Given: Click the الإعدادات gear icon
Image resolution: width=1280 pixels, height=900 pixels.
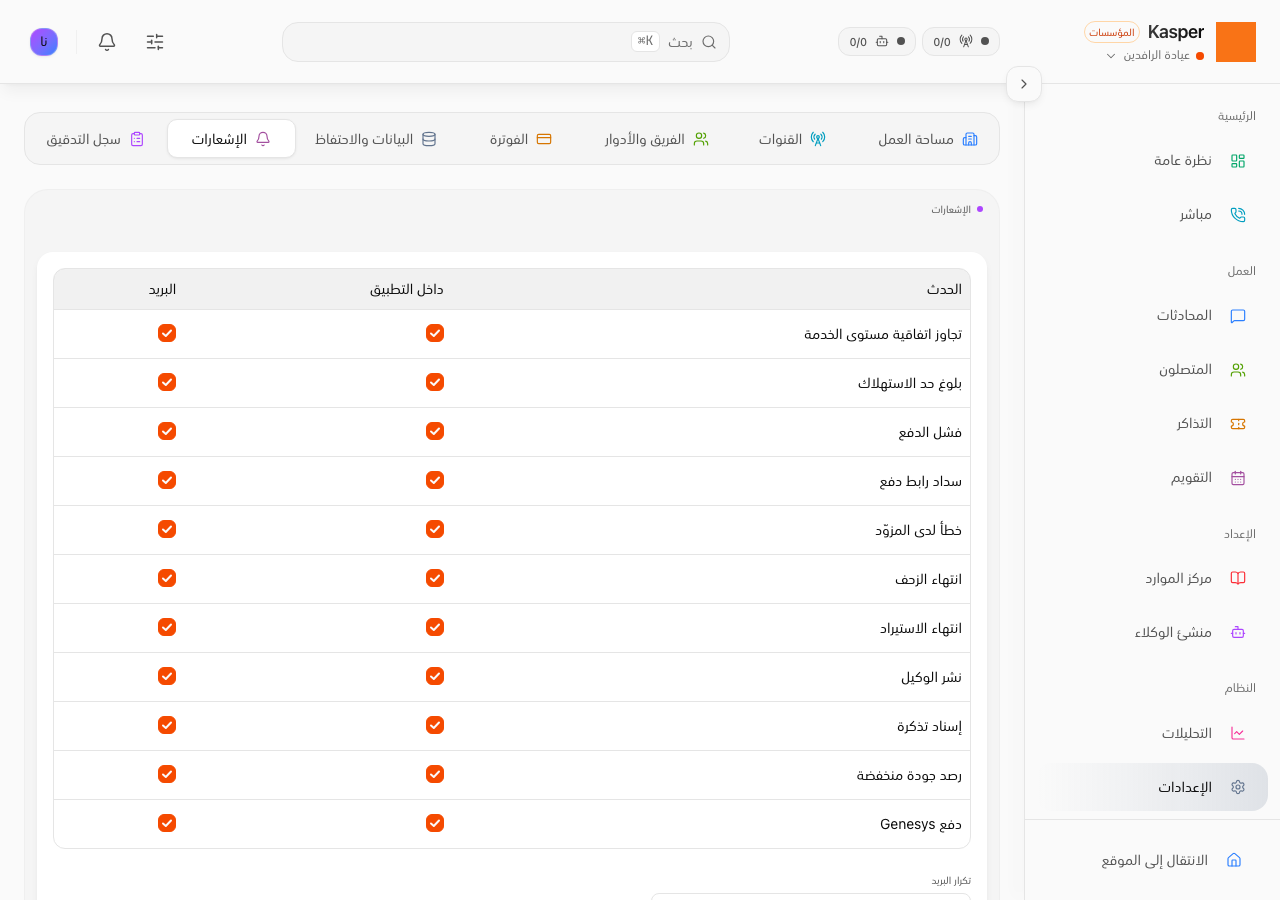Looking at the screenshot, I should point(1238,787).
